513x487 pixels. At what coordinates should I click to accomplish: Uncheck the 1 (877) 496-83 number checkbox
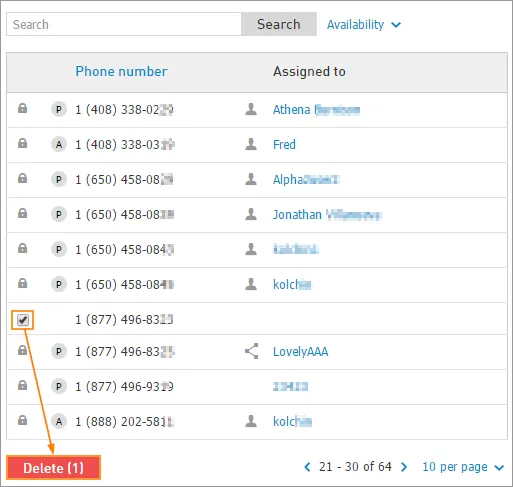click(23, 320)
